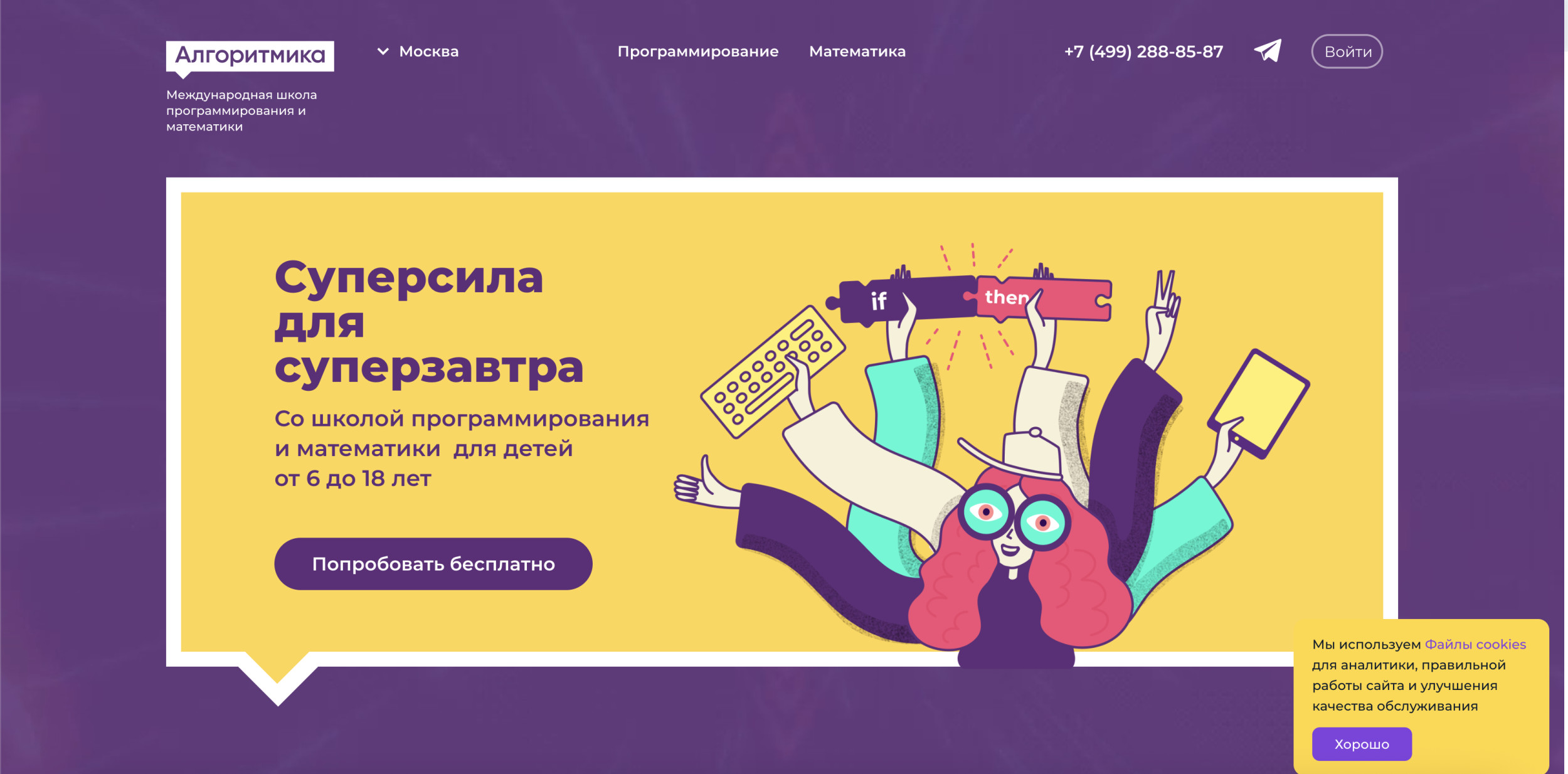Call the phone number +7 (499) 288-85-87

click(1143, 51)
